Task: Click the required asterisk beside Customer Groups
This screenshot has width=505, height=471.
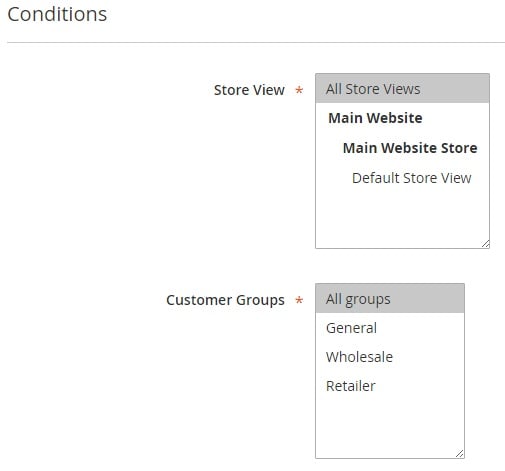Action: [299, 300]
